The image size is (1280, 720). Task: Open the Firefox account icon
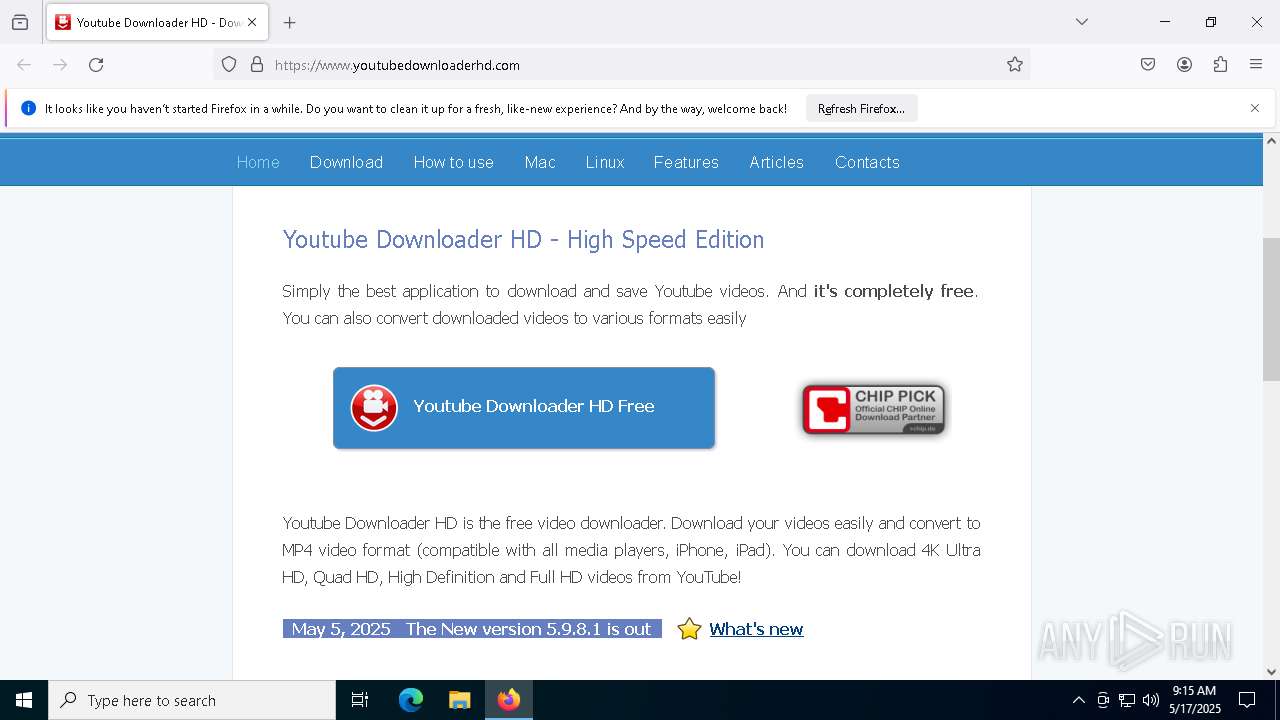[1184, 65]
